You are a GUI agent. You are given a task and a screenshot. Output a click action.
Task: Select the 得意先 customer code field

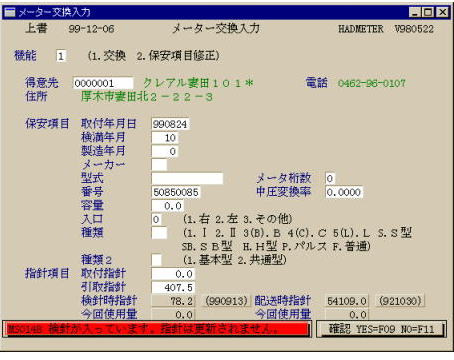tap(103, 83)
